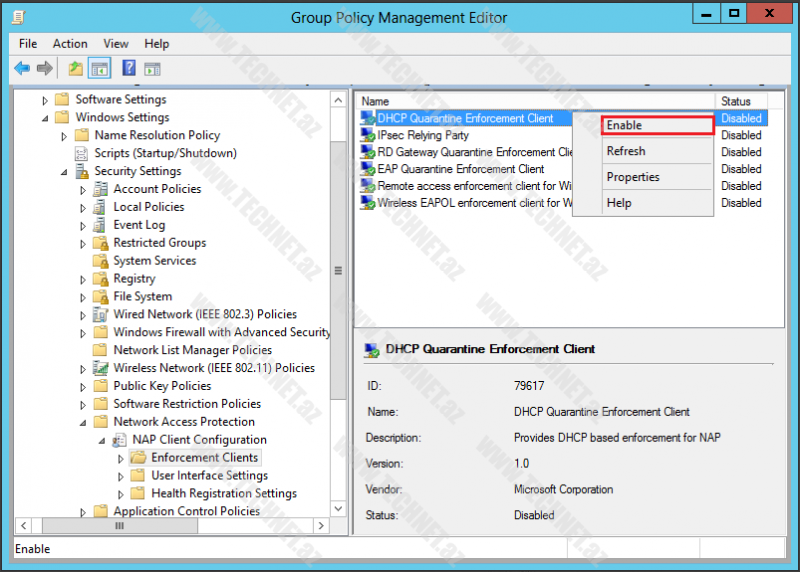Click the Forward arrow toolbar icon

(45, 68)
